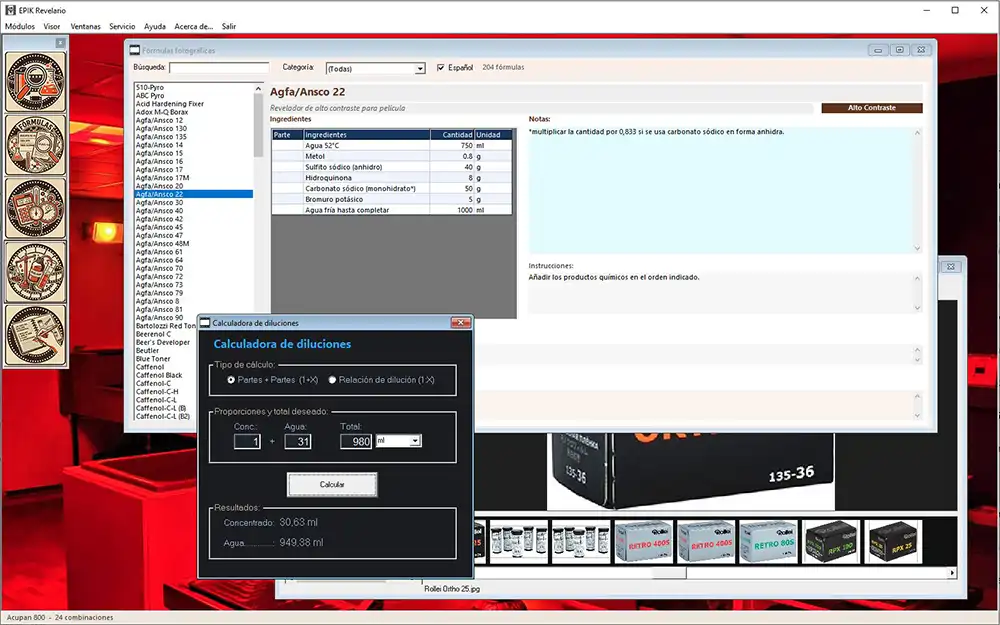The width and height of the screenshot is (1000, 625).
Task: Click the Total volume input field
Action: 356,441
